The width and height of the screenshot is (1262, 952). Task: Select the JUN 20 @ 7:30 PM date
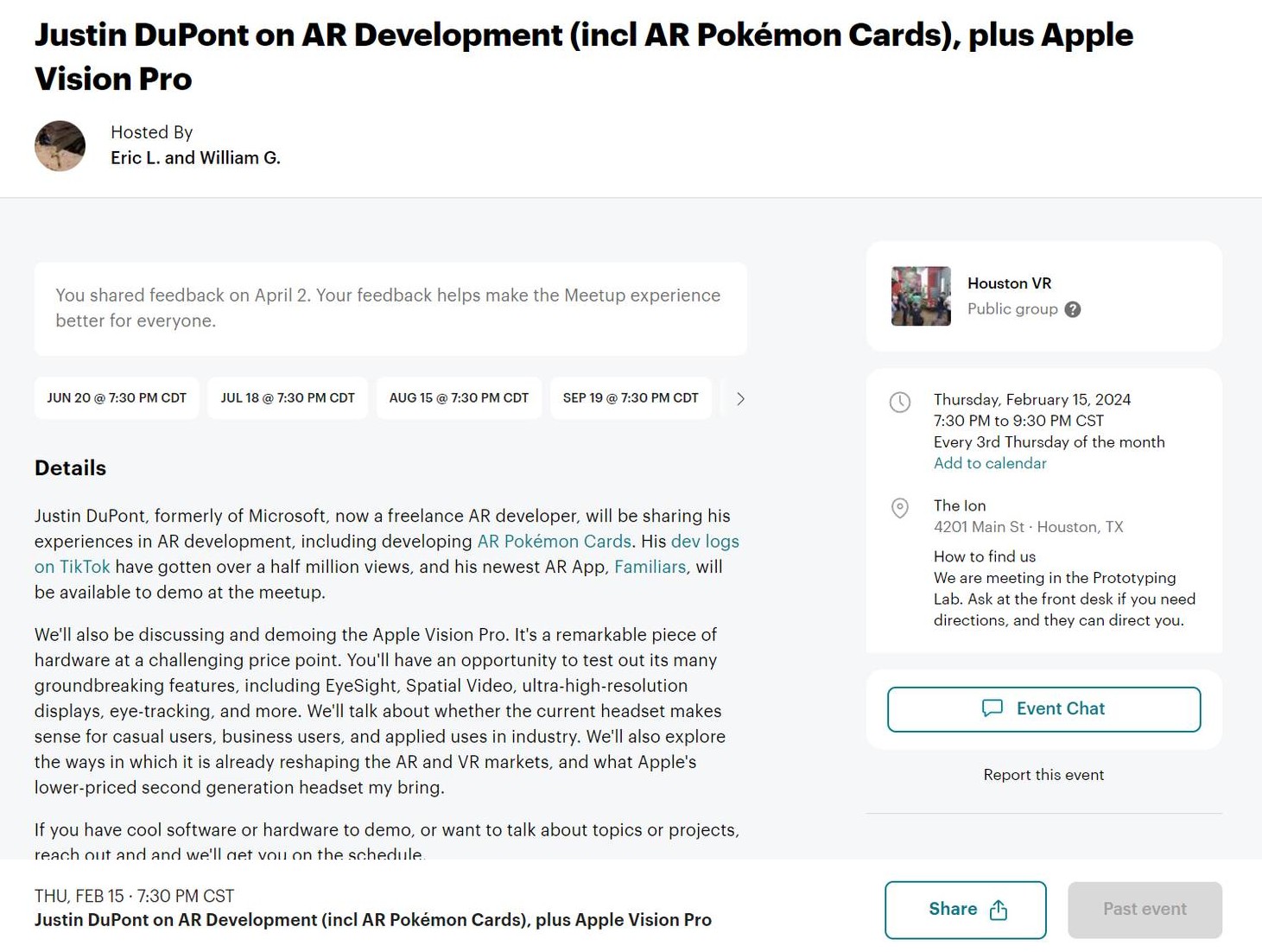[117, 398]
